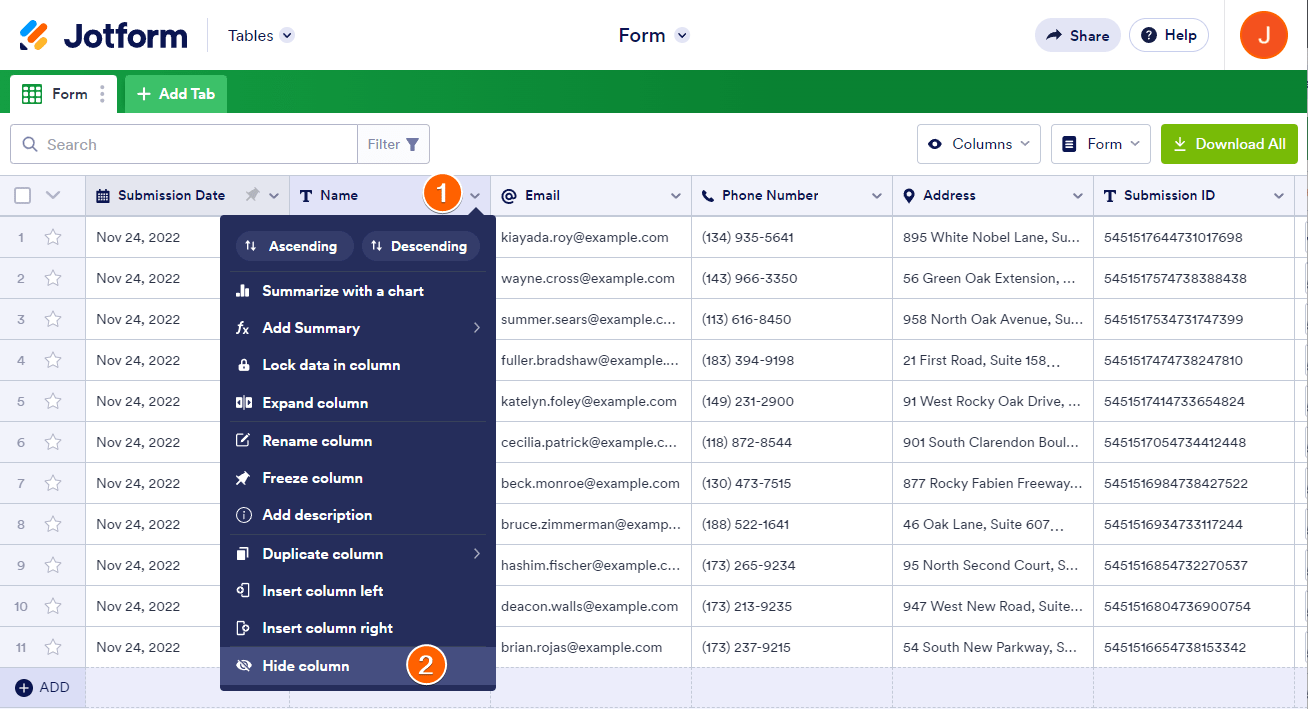Image resolution: width=1308 pixels, height=709 pixels.
Task: Sort column Ascending
Action: [295, 246]
